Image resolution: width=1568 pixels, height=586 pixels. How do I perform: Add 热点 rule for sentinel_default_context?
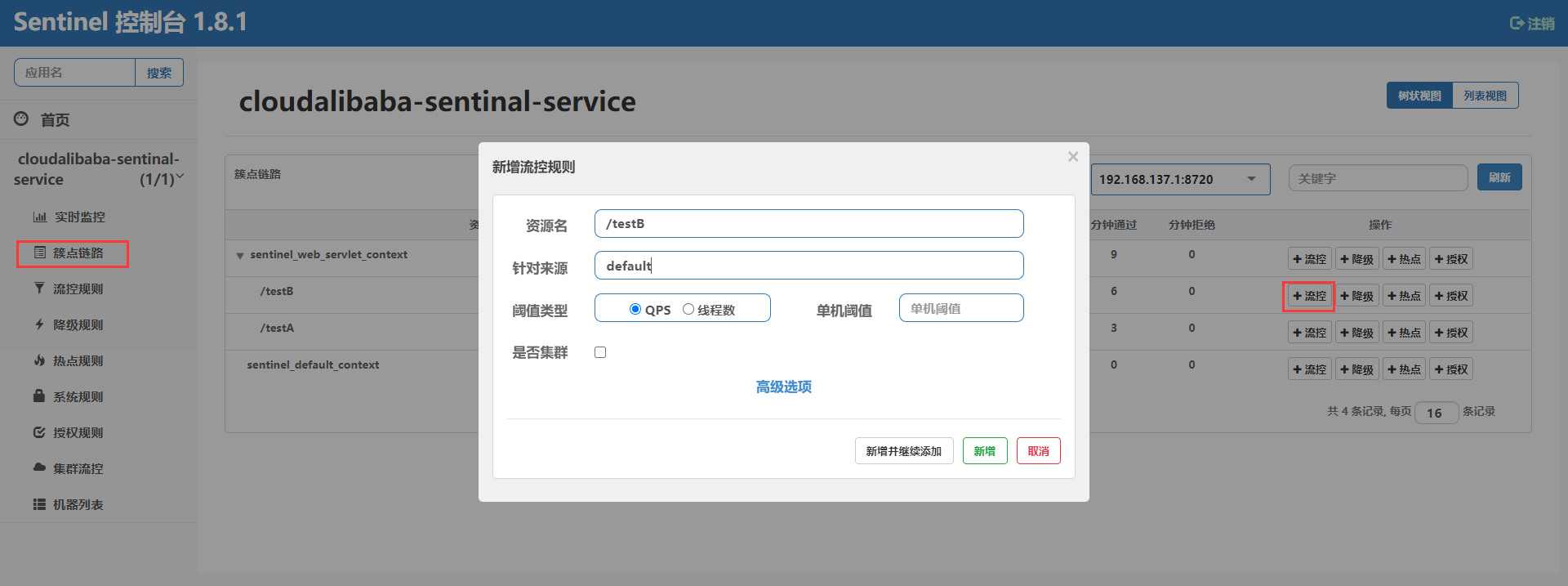click(1405, 369)
